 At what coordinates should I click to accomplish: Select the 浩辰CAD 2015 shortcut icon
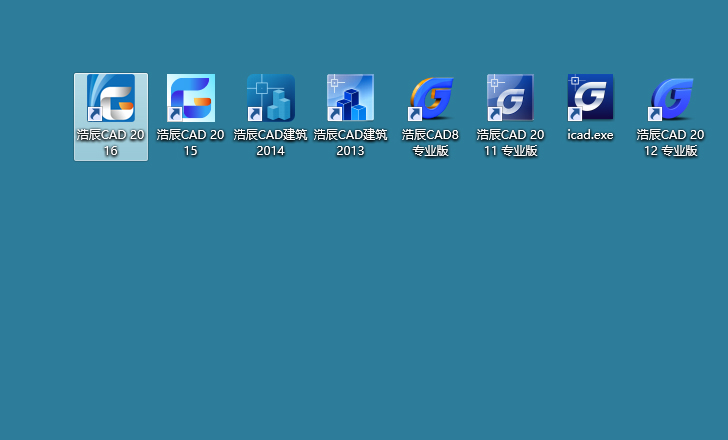191,98
